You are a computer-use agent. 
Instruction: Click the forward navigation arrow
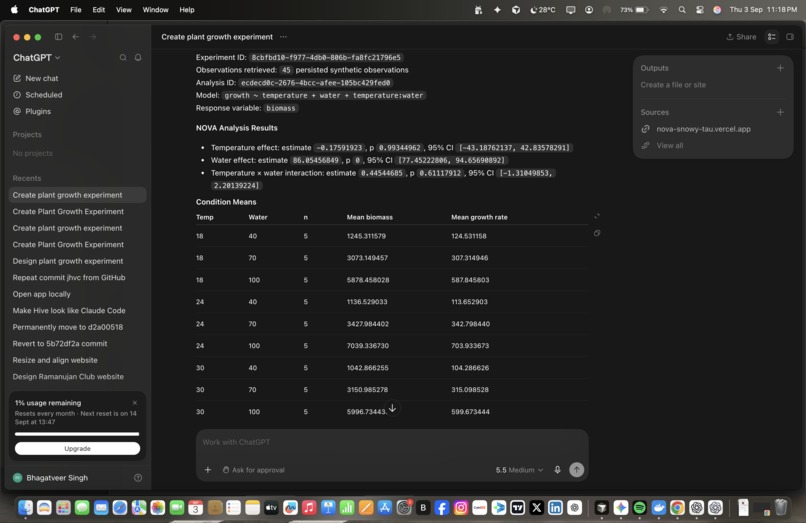(x=93, y=37)
